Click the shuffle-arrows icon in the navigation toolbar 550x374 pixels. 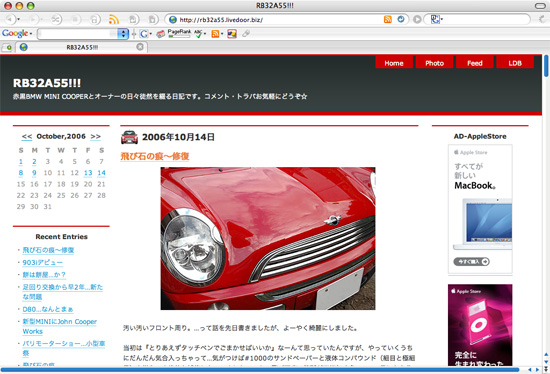point(56,19)
